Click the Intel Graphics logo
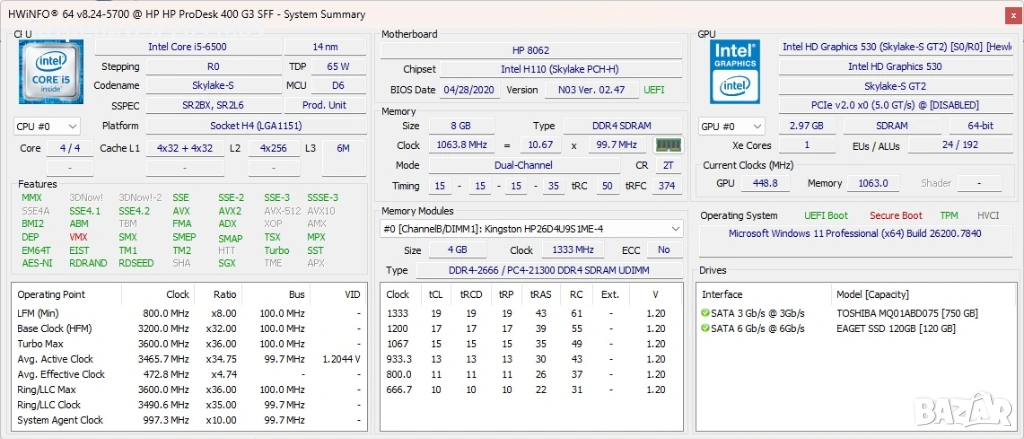The height and width of the screenshot is (439, 1024). click(x=736, y=72)
